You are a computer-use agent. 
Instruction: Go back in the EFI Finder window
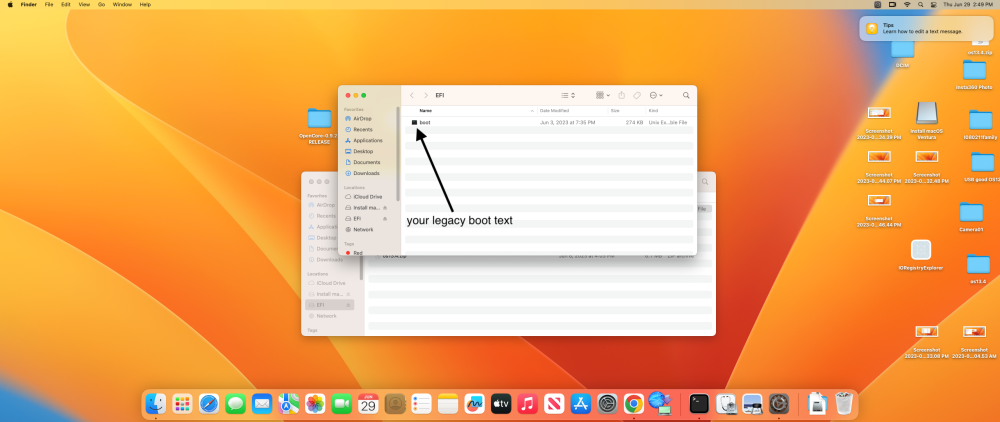click(x=412, y=95)
